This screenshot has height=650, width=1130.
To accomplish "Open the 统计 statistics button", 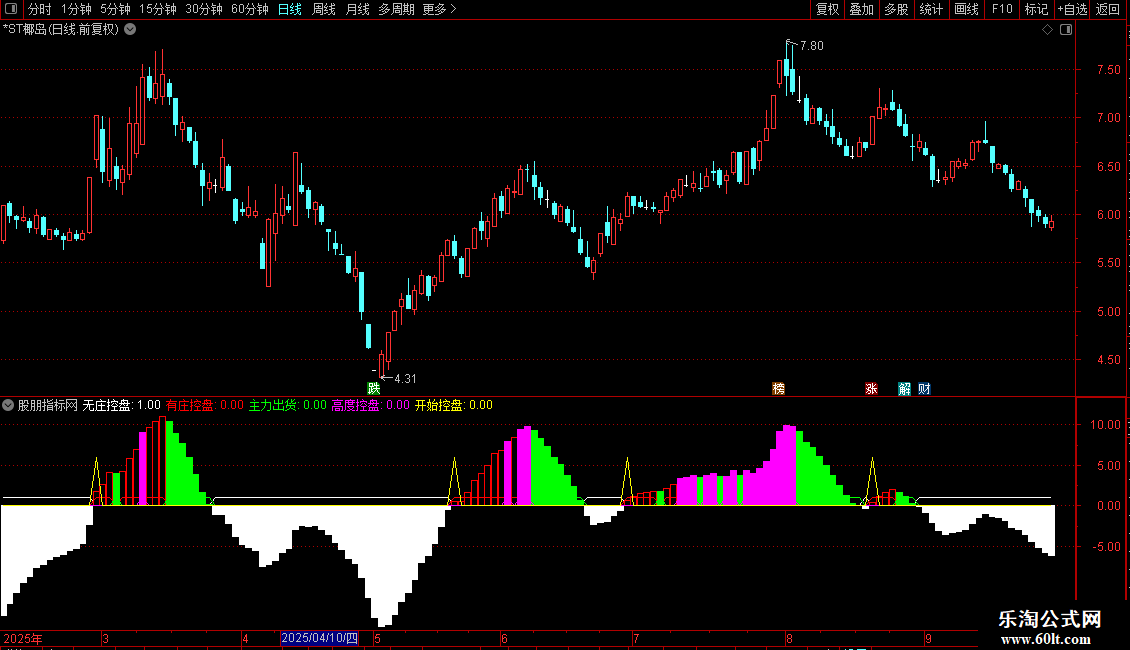I will tap(931, 9).
